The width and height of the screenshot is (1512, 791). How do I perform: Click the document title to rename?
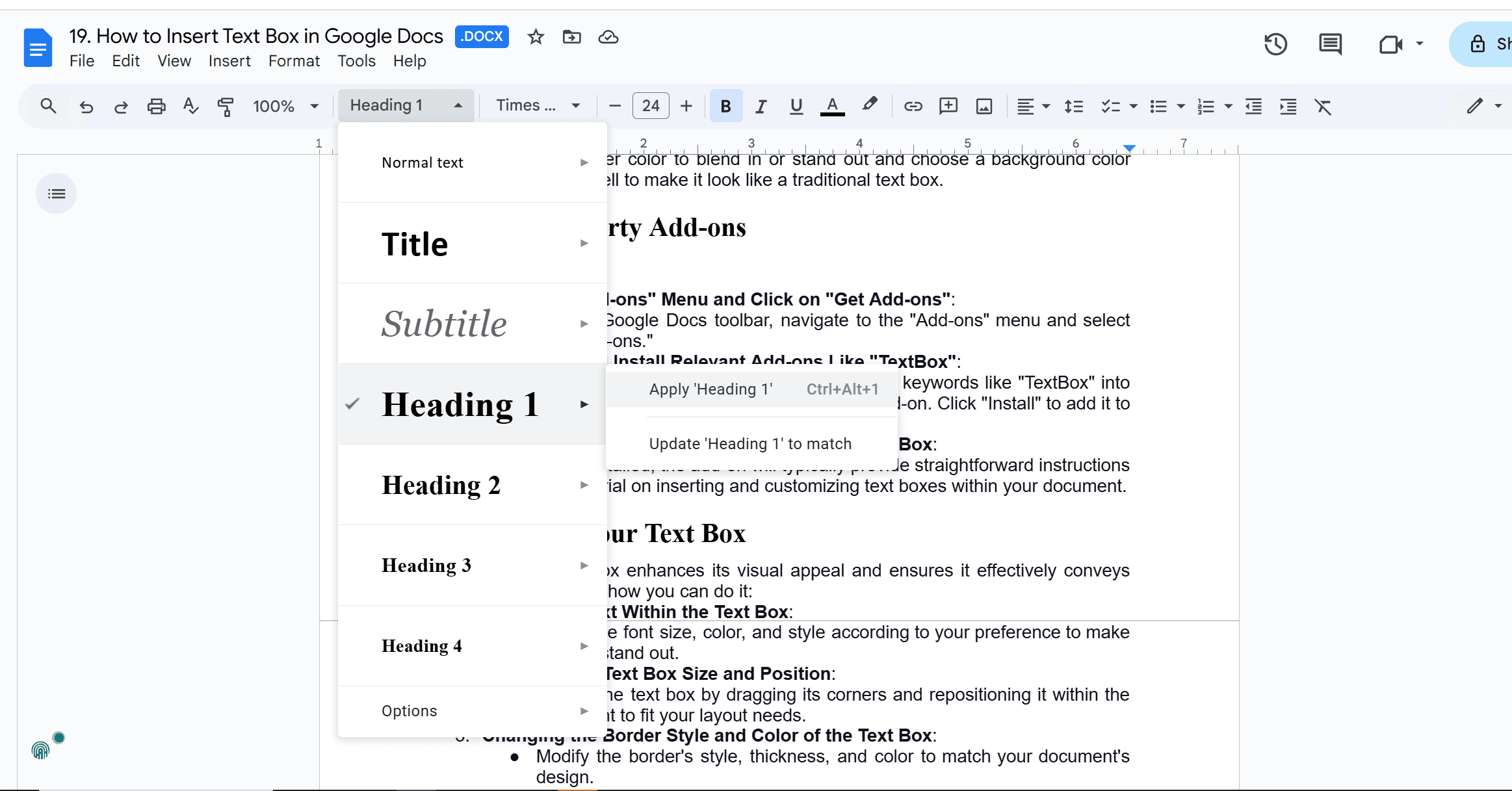coord(256,36)
